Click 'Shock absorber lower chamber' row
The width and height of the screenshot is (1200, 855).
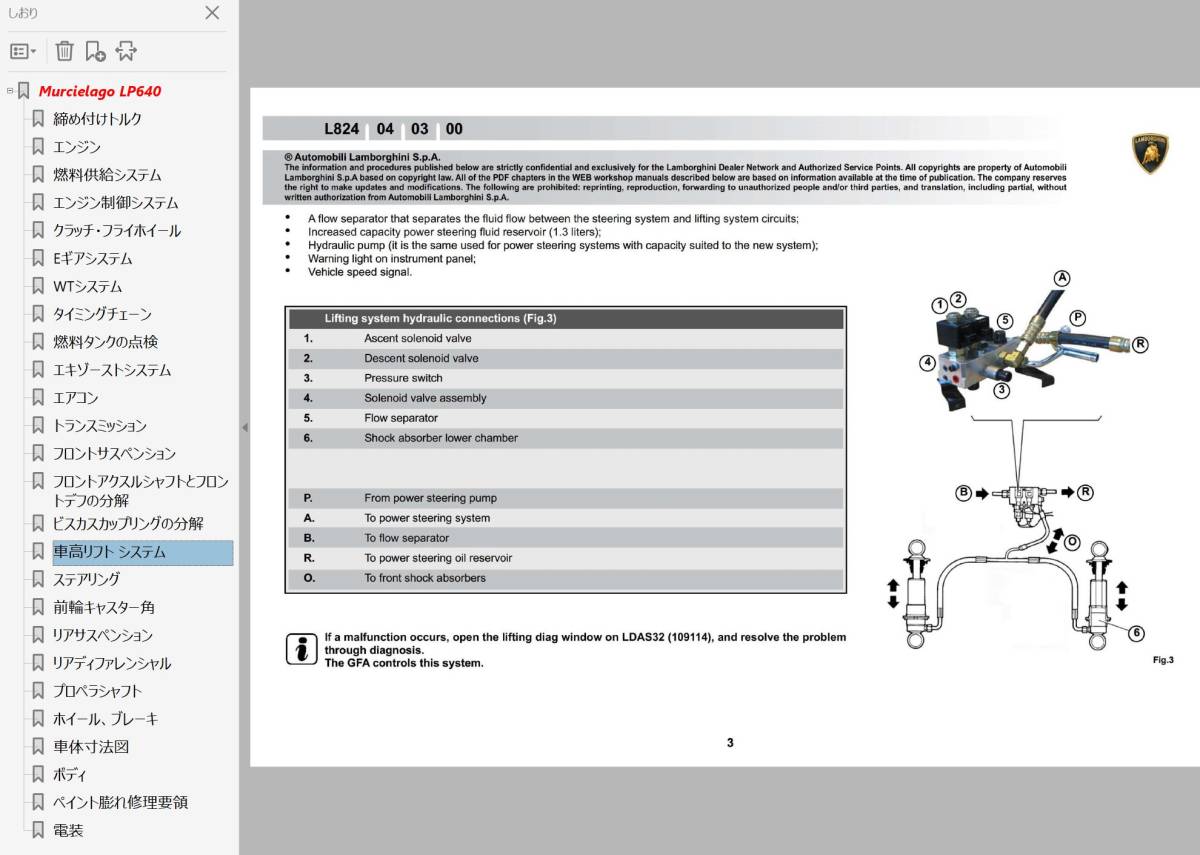click(x=566, y=439)
